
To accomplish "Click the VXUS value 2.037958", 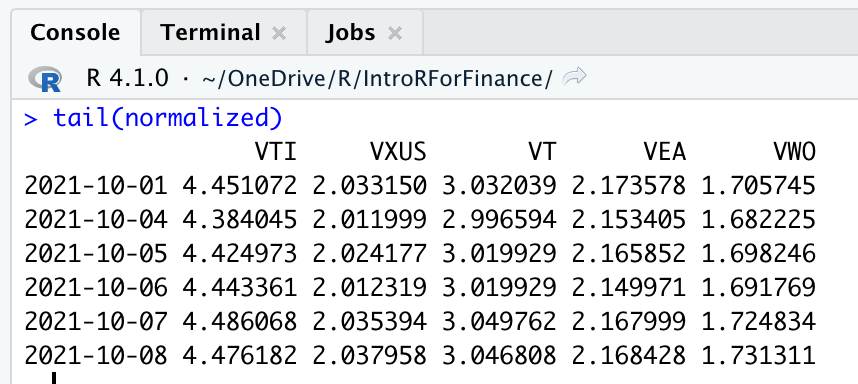I will tap(369, 356).
